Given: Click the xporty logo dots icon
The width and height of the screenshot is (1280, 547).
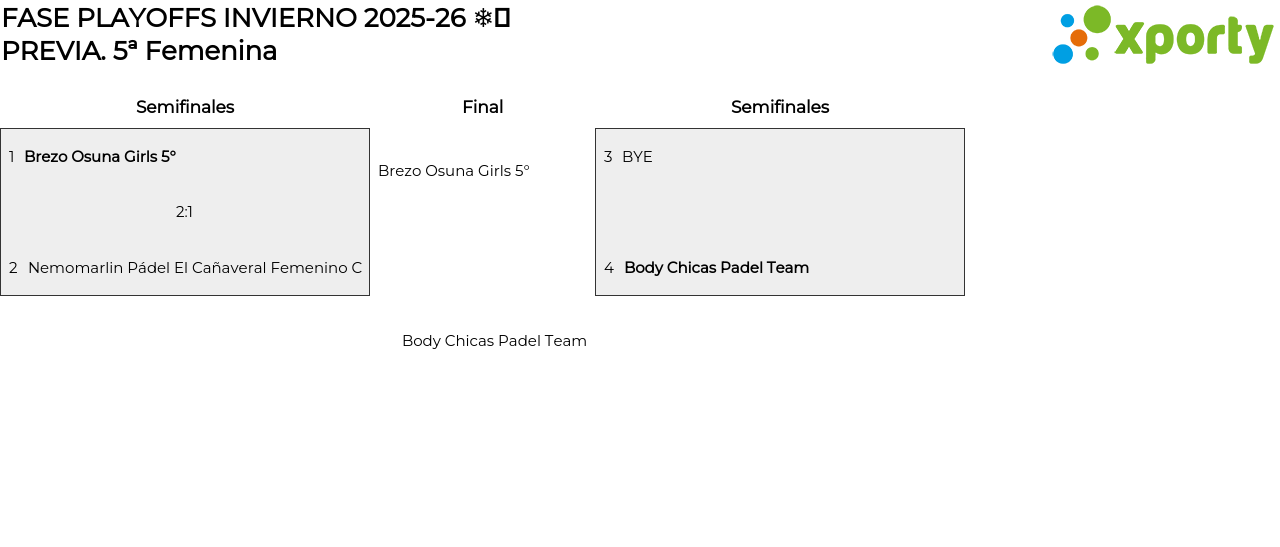Looking at the screenshot, I should (1080, 36).
